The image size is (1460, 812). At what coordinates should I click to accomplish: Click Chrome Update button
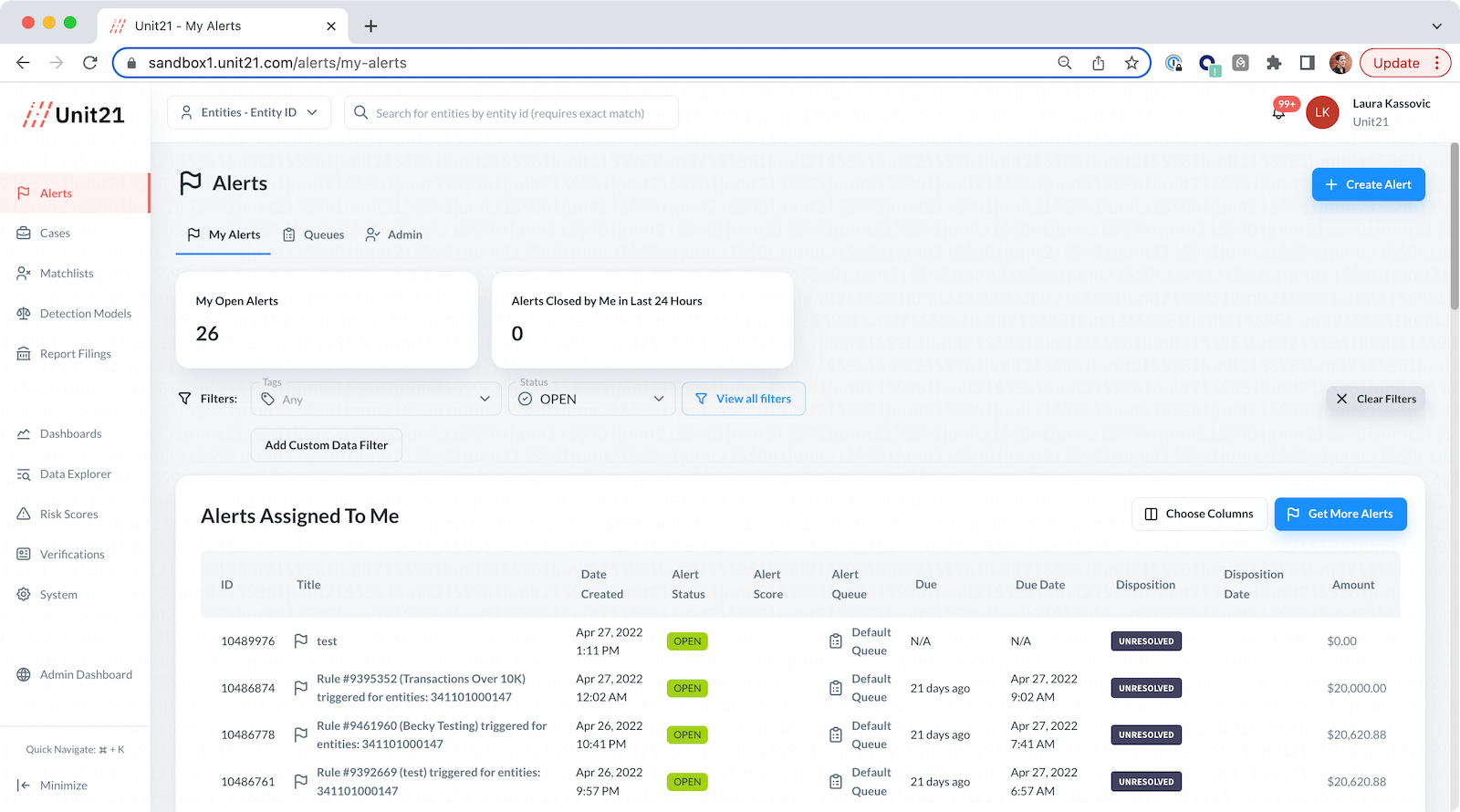pos(1405,63)
